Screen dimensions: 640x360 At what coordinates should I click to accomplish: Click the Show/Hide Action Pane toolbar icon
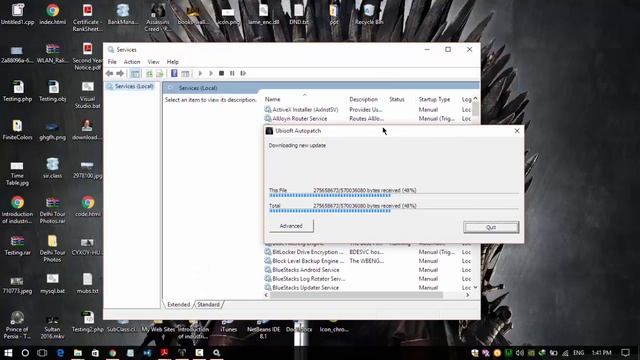click(x=185, y=73)
